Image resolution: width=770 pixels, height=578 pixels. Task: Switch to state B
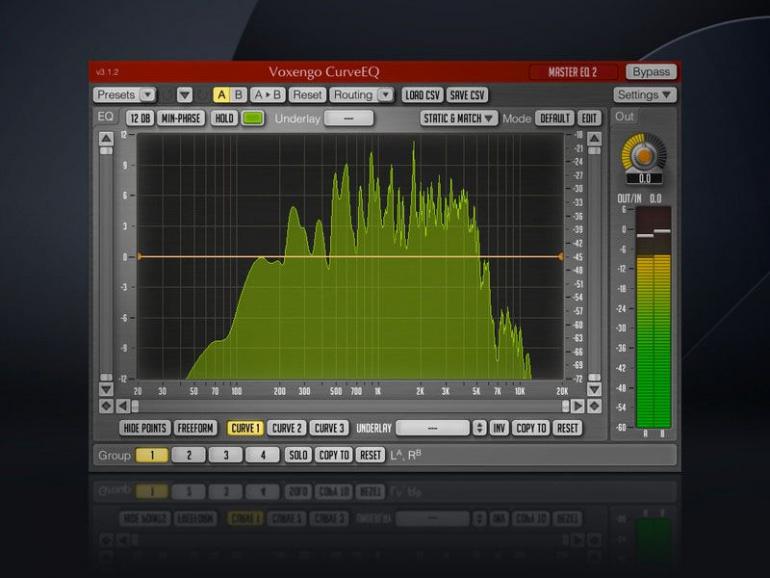click(x=238, y=95)
